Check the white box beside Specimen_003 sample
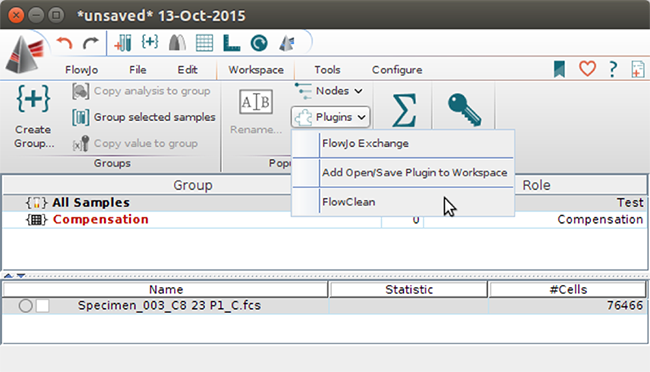Viewport: 650px width, 372px height. point(43,306)
